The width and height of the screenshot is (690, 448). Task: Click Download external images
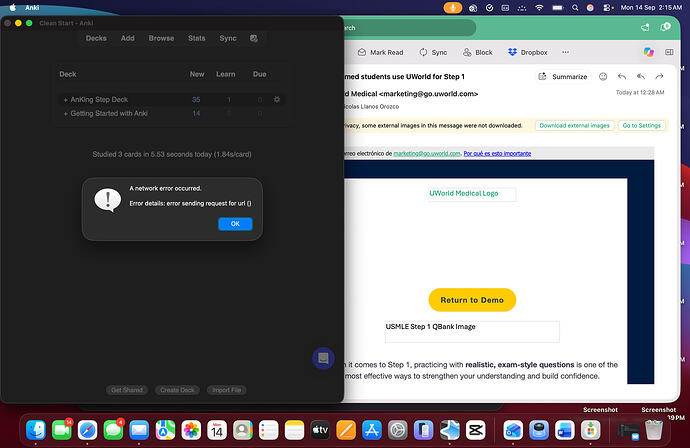click(x=574, y=125)
